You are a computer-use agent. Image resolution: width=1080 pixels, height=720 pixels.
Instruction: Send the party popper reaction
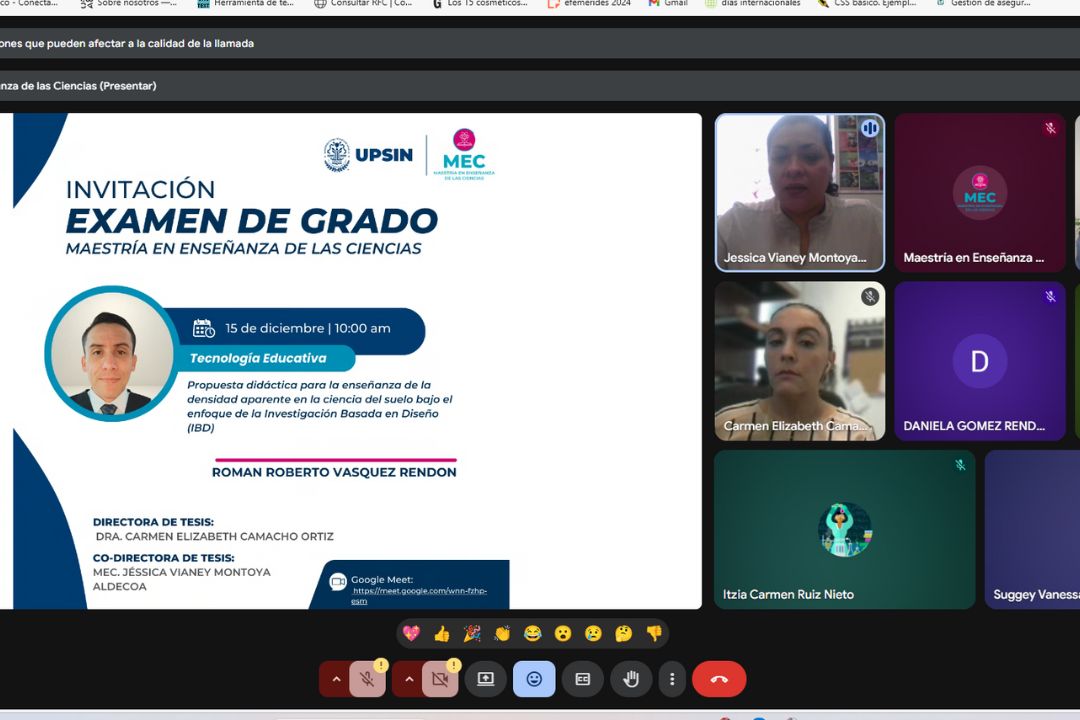472,633
